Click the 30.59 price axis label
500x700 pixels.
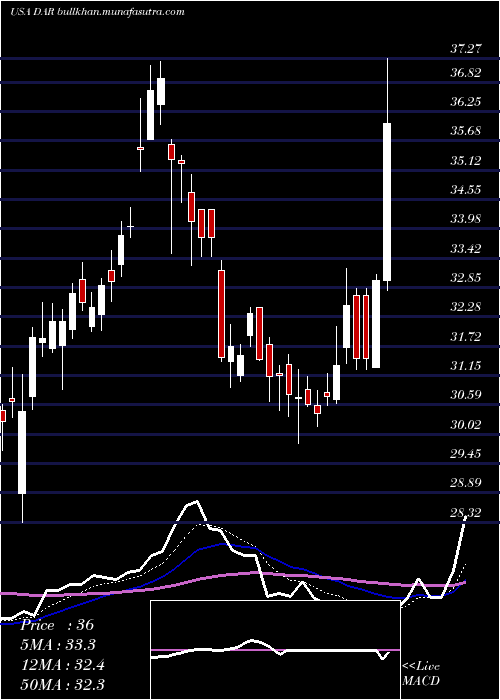click(466, 395)
